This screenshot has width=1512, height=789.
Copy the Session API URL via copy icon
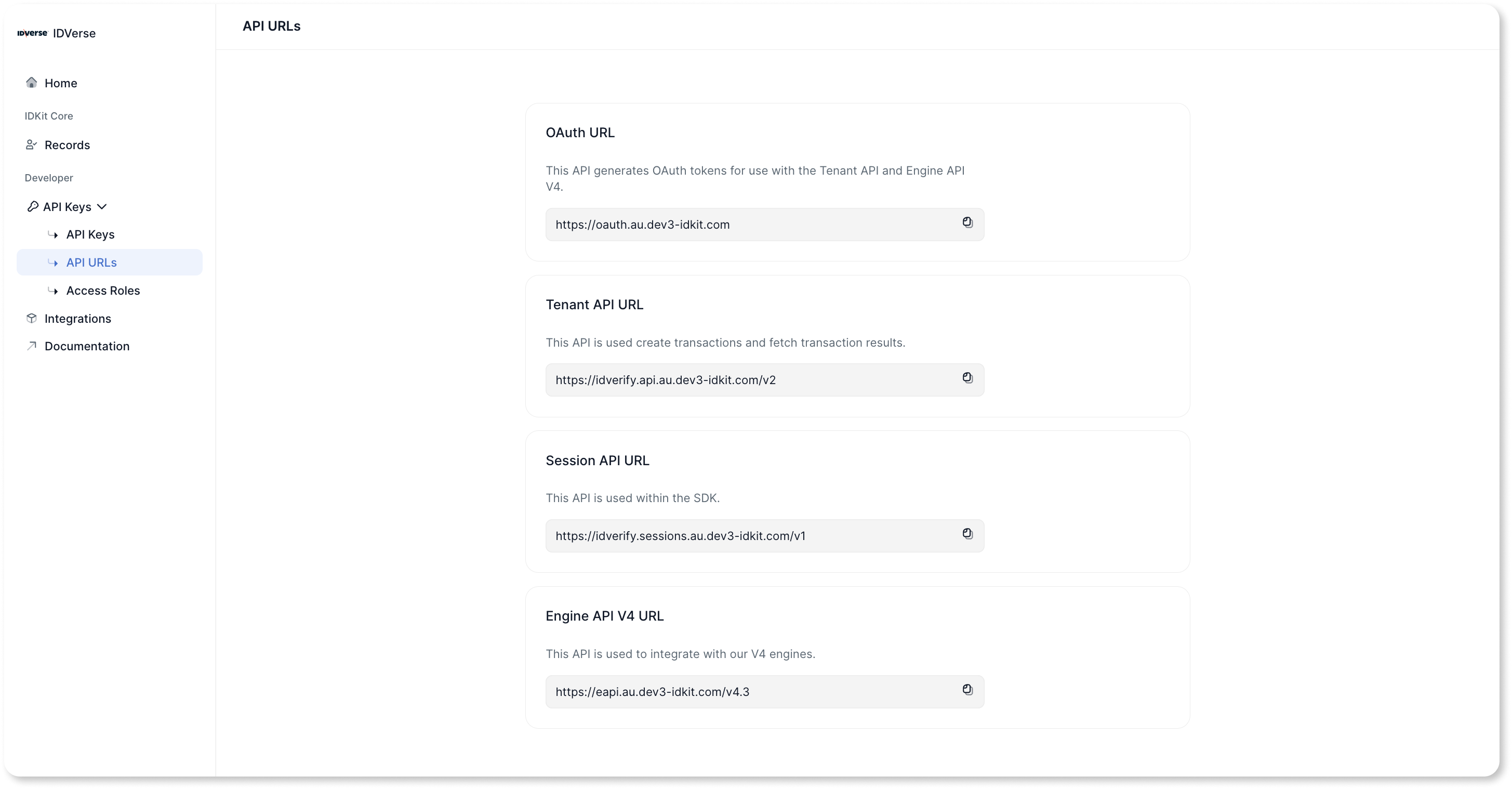click(967, 534)
